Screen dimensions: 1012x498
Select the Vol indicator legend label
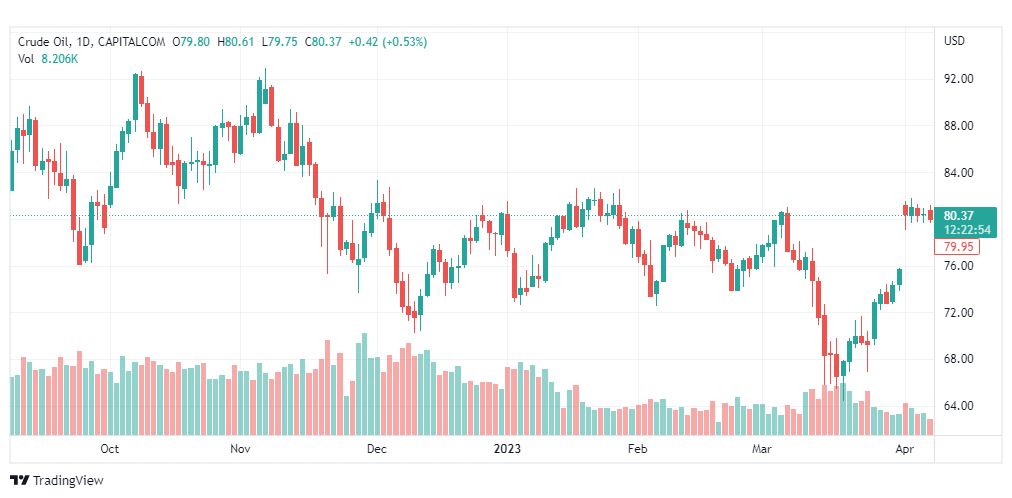[26, 59]
